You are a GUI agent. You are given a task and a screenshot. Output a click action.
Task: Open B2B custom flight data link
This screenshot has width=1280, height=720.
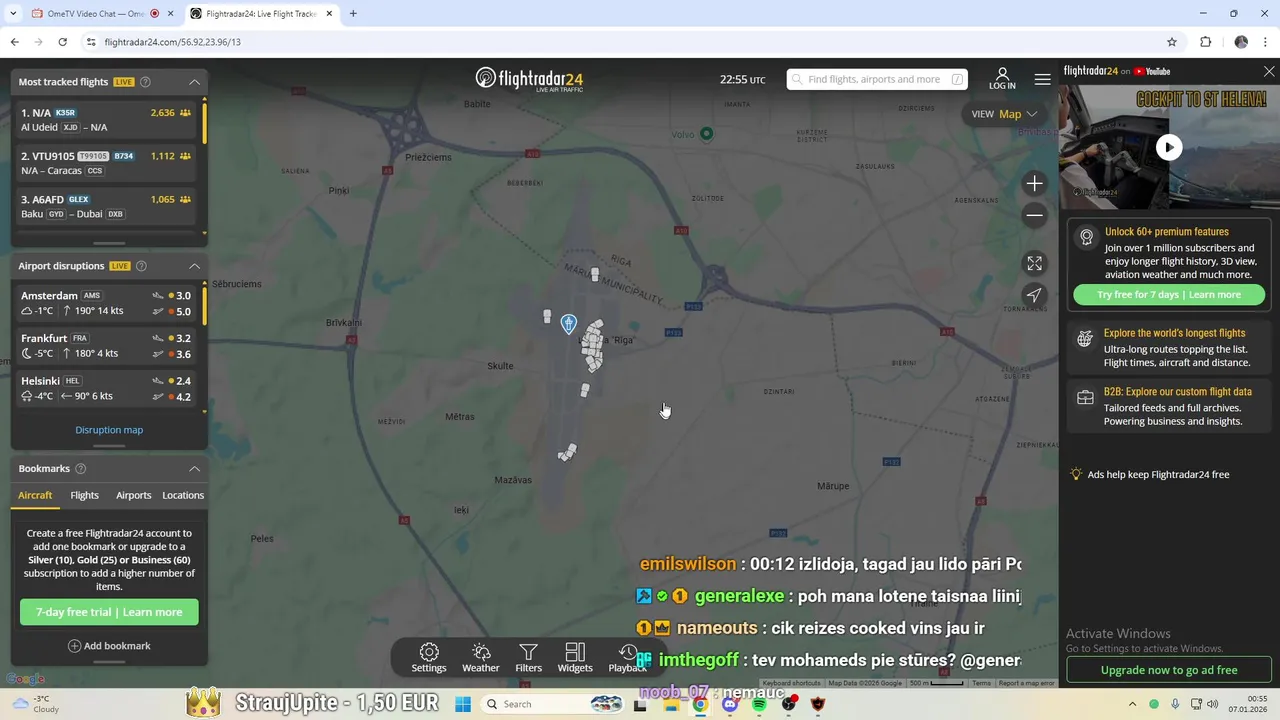click(1169, 406)
